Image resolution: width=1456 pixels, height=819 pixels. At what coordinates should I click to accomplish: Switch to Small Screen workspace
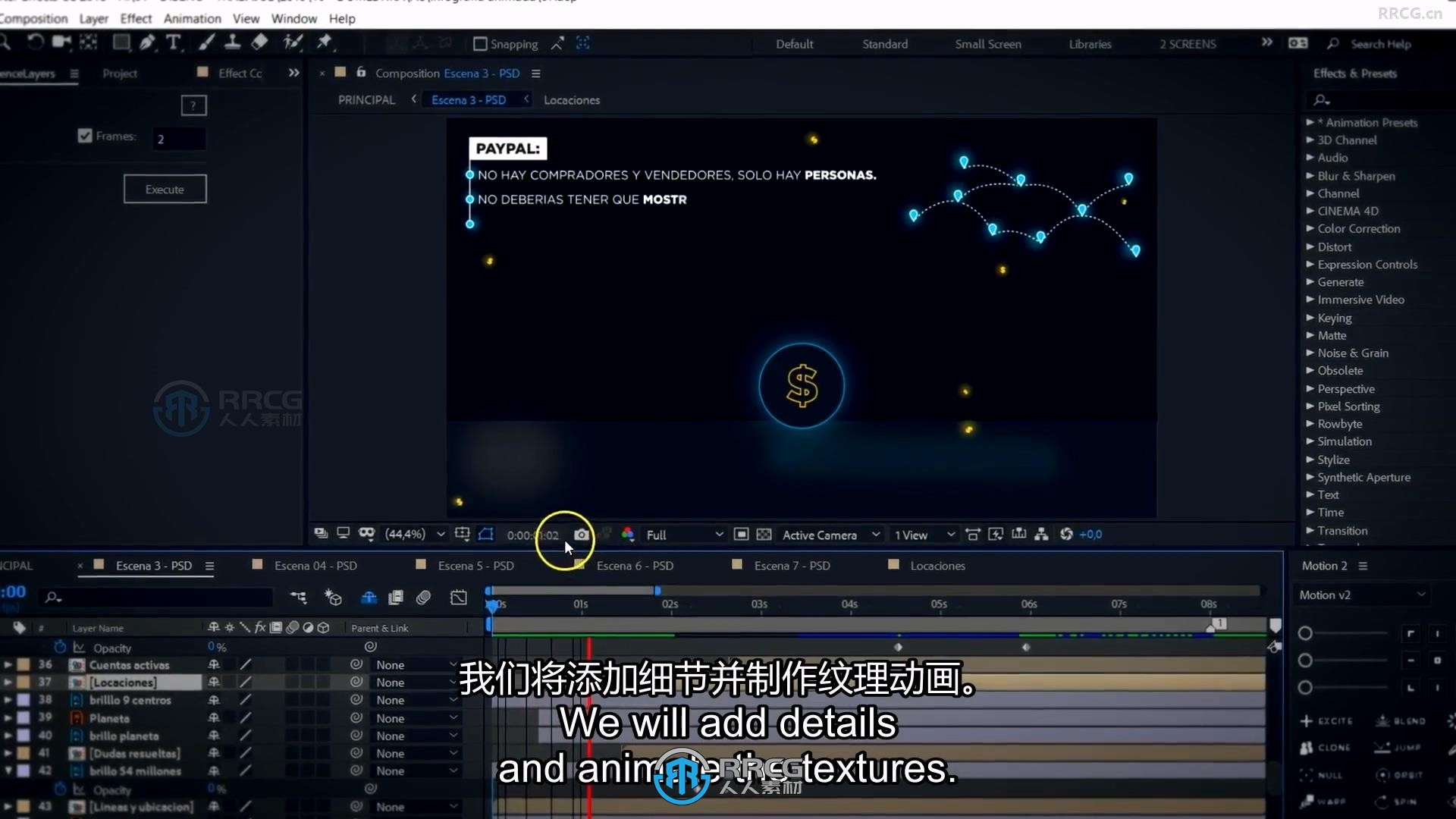[989, 44]
